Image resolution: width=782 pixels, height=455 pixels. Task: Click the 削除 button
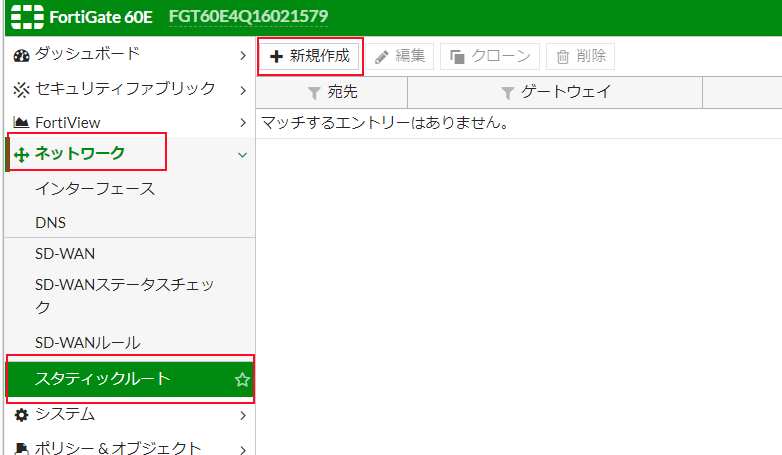(581, 56)
